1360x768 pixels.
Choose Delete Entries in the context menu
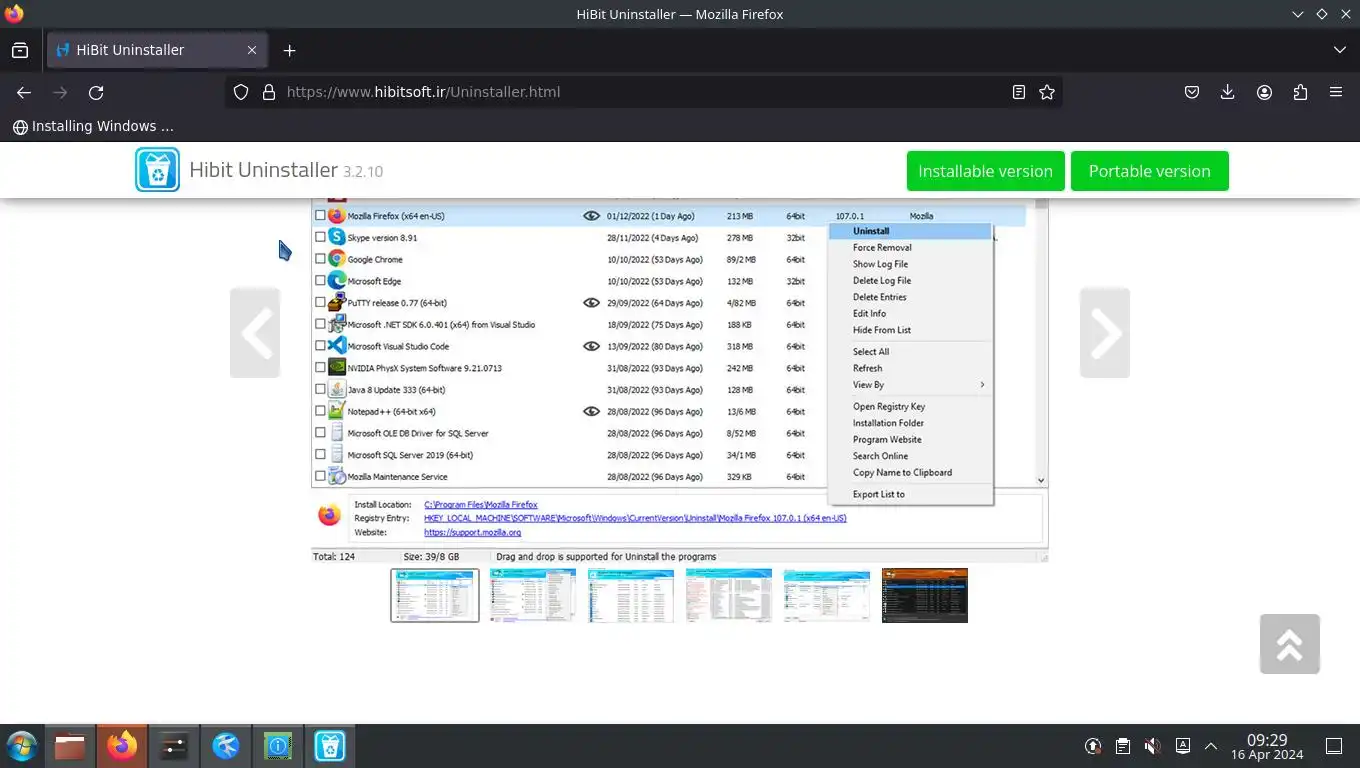pyautogui.click(x=911, y=297)
